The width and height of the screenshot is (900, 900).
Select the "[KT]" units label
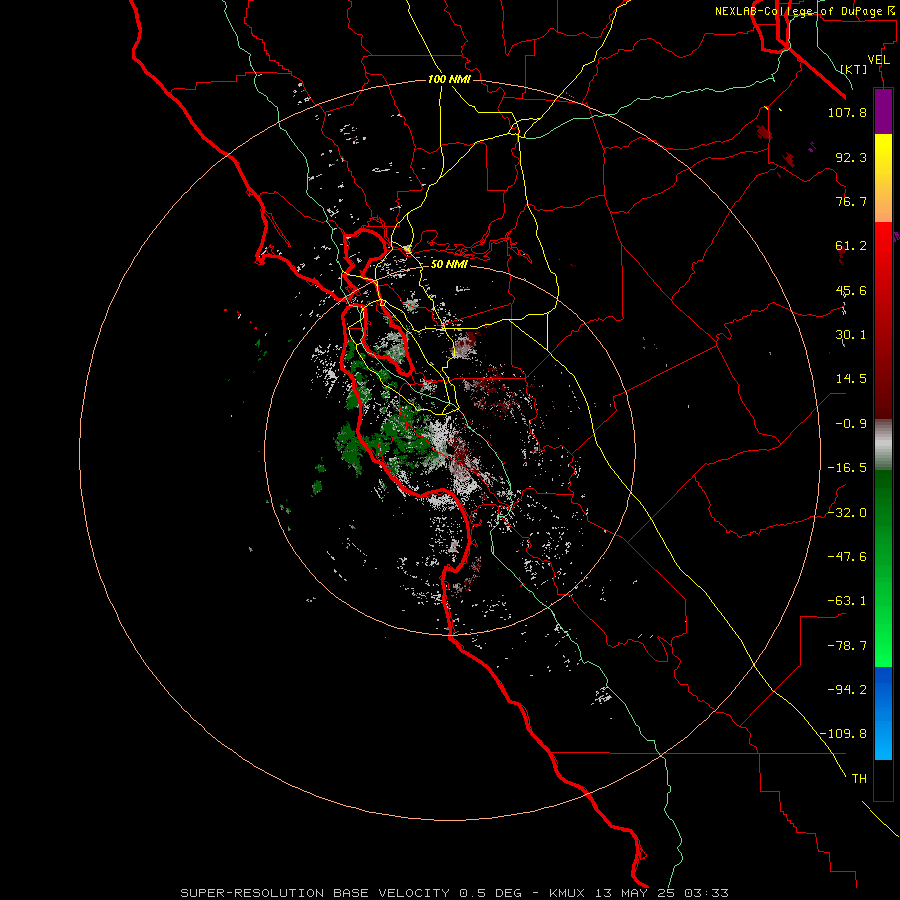tap(854, 69)
